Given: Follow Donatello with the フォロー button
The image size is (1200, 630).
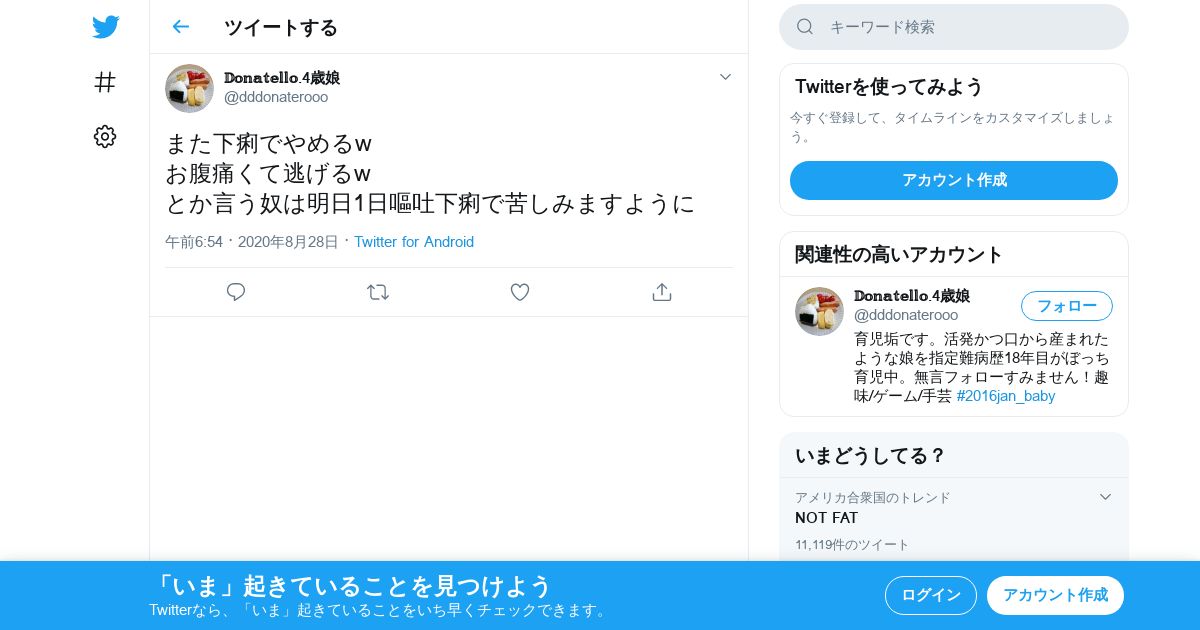Looking at the screenshot, I should tap(1067, 306).
